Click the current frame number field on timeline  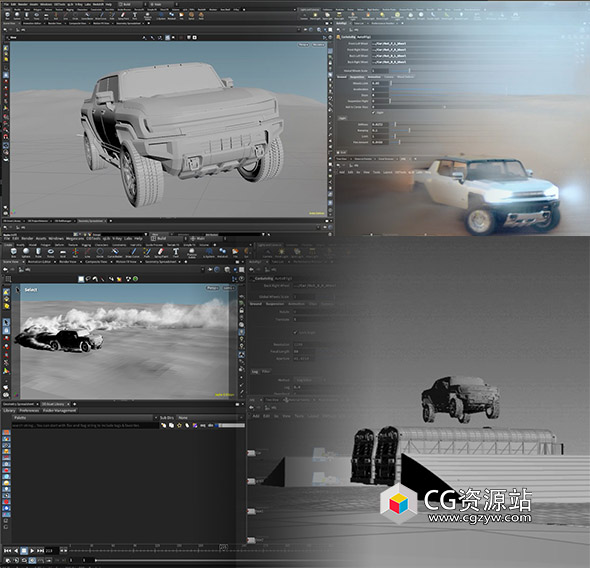[x=52, y=550]
